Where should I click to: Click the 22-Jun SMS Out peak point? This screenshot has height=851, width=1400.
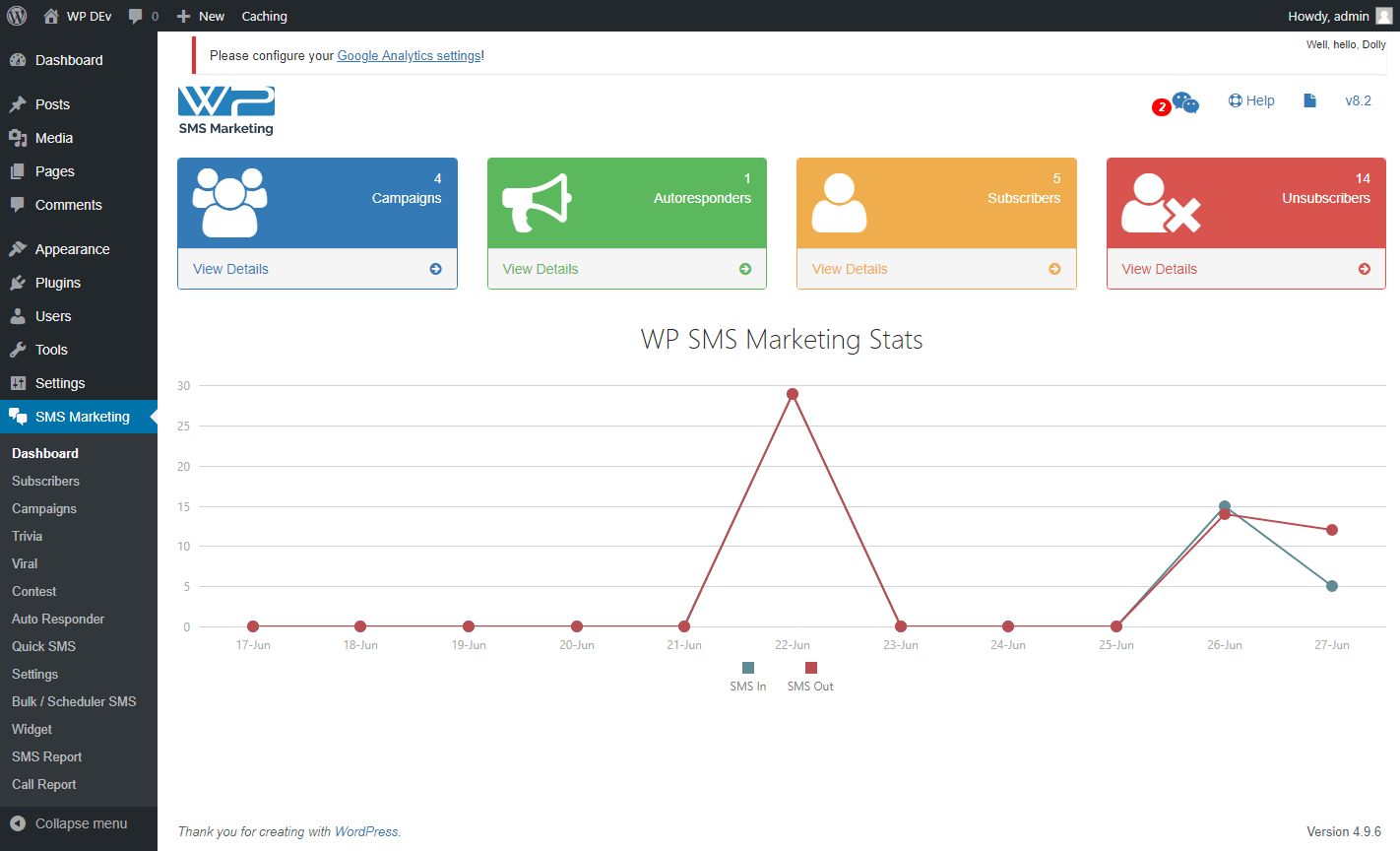pos(793,394)
